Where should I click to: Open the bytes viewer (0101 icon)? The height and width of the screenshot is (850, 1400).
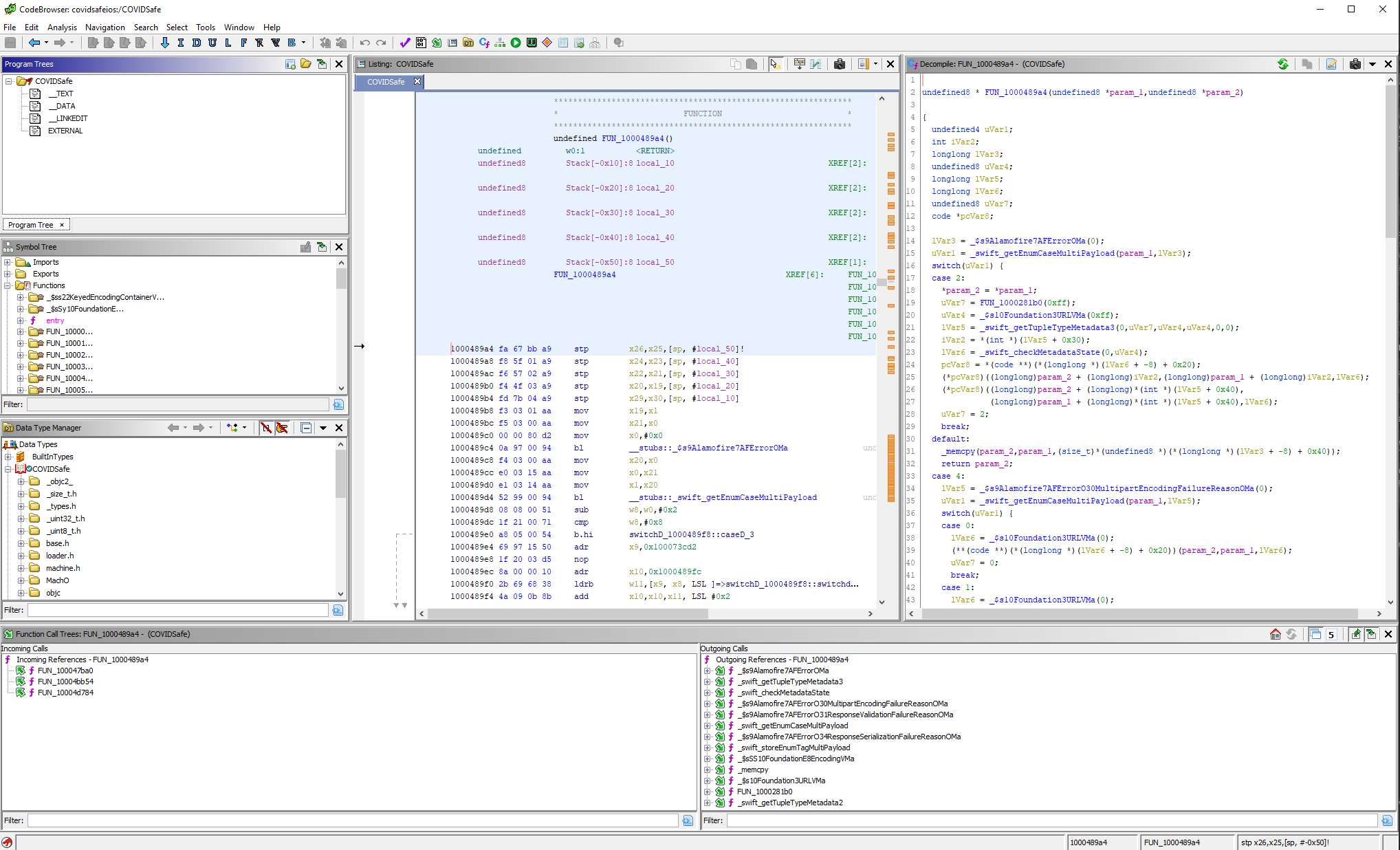point(421,43)
